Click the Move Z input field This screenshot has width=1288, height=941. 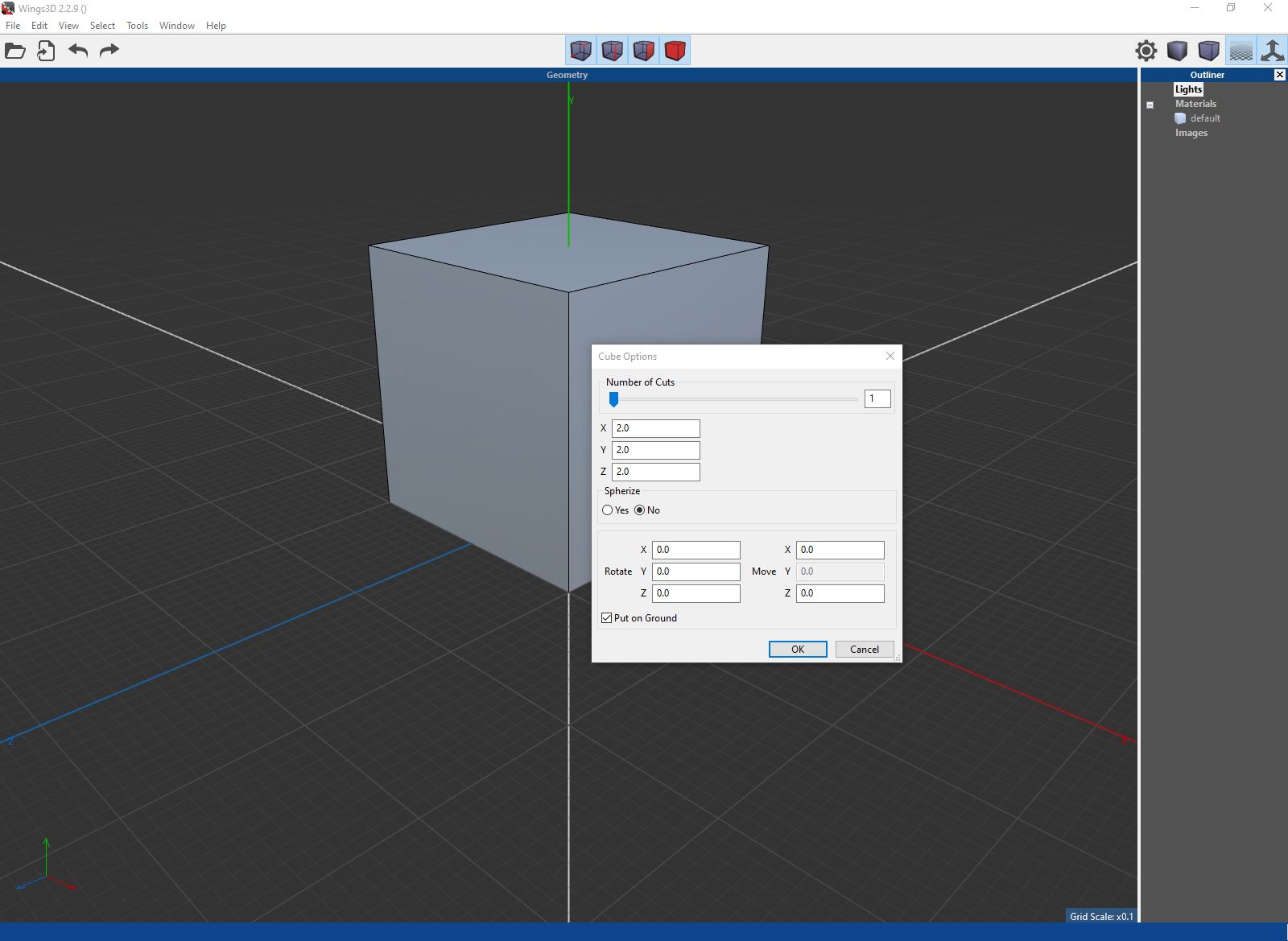[840, 593]
